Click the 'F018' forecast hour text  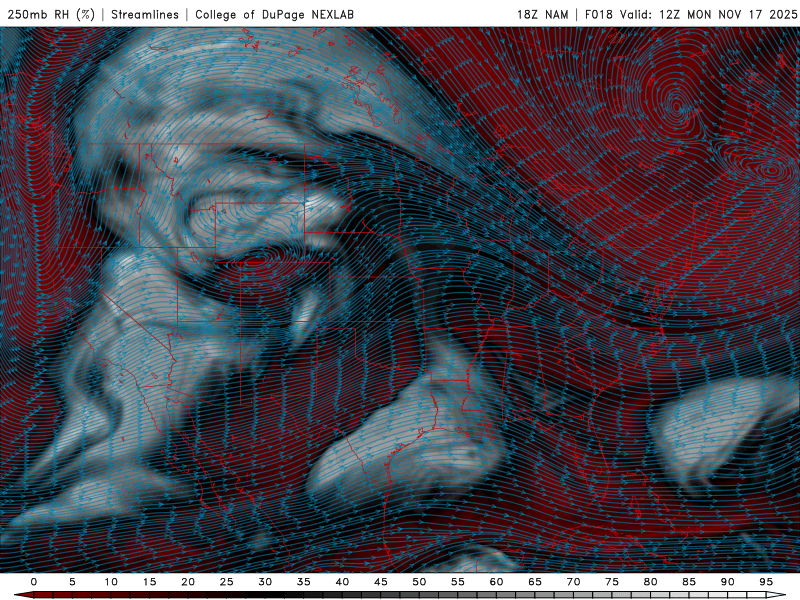click(599, 14)
